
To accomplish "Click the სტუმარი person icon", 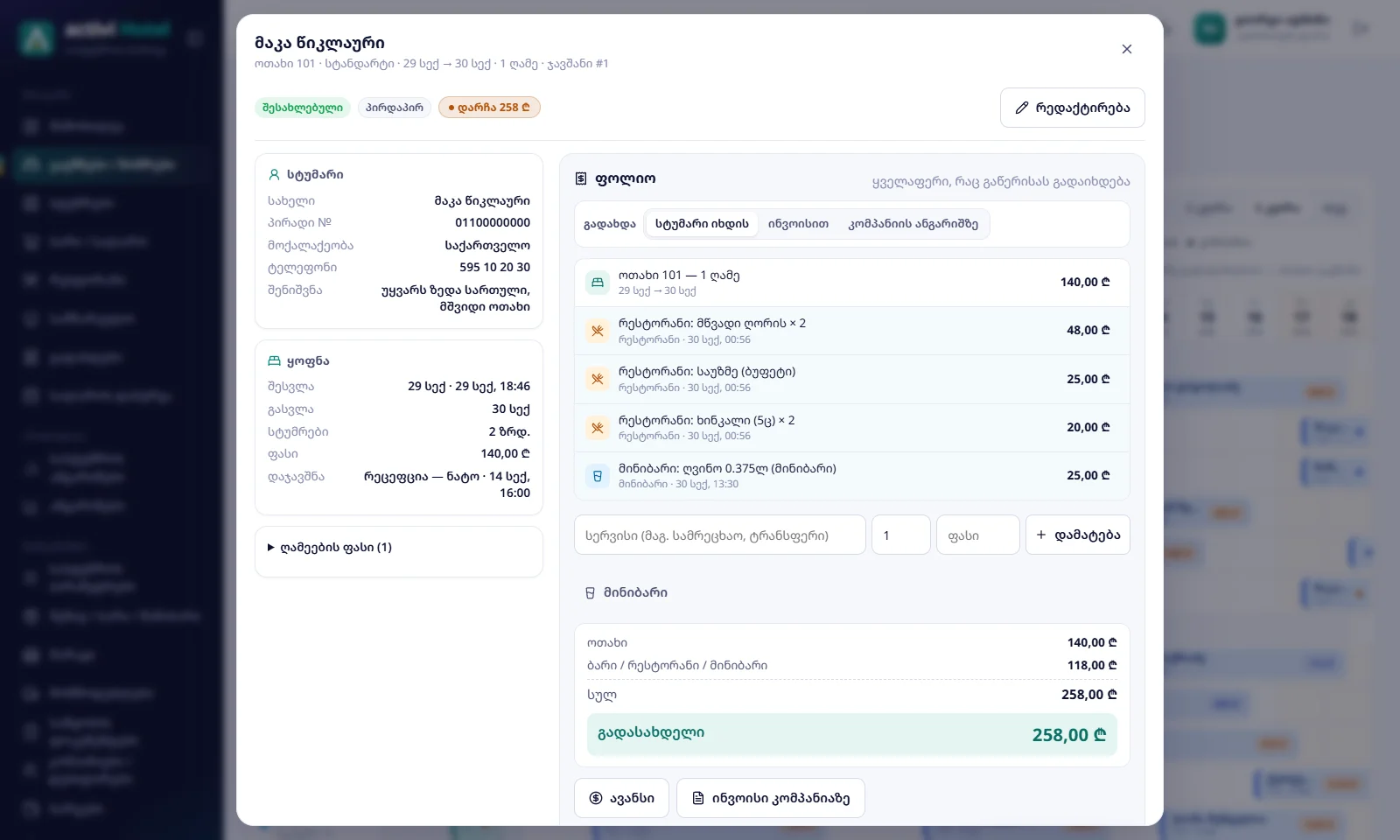I will (274, 174).
